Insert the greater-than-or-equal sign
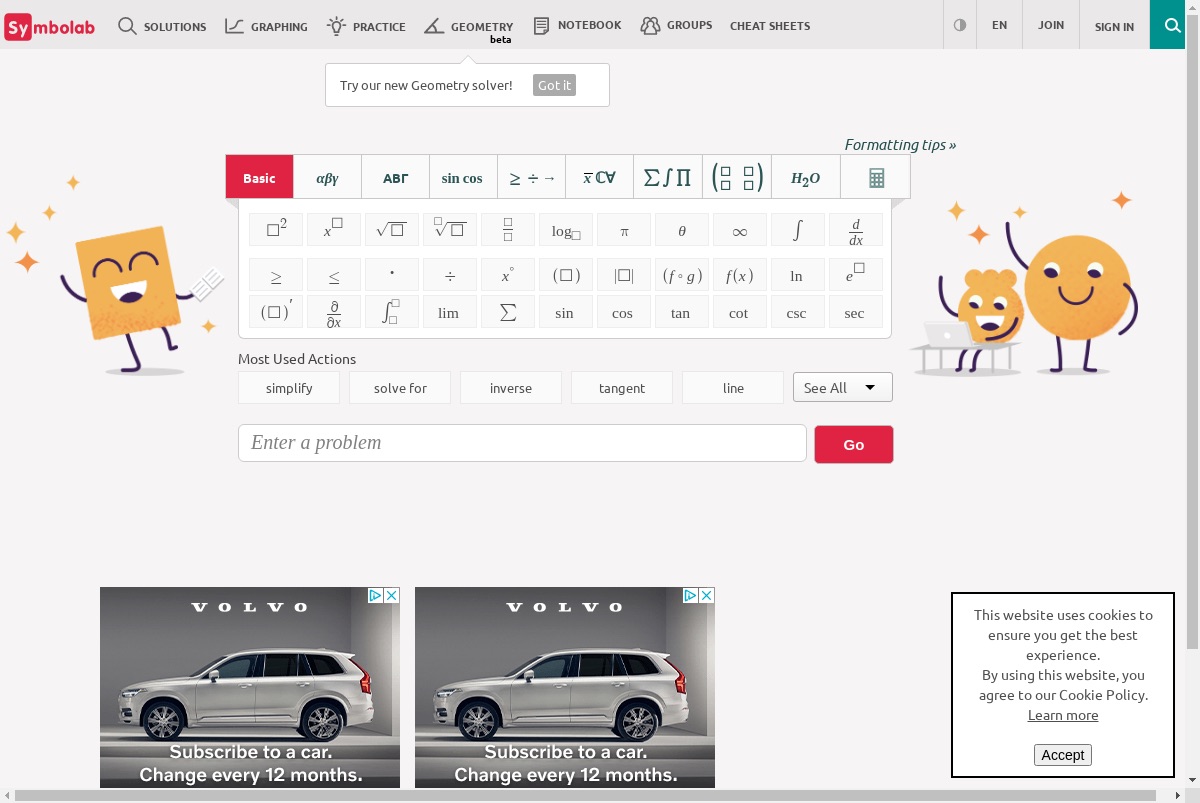Image resolution: width=1200 pixels, height=803 pixels. tap(276, 276)
